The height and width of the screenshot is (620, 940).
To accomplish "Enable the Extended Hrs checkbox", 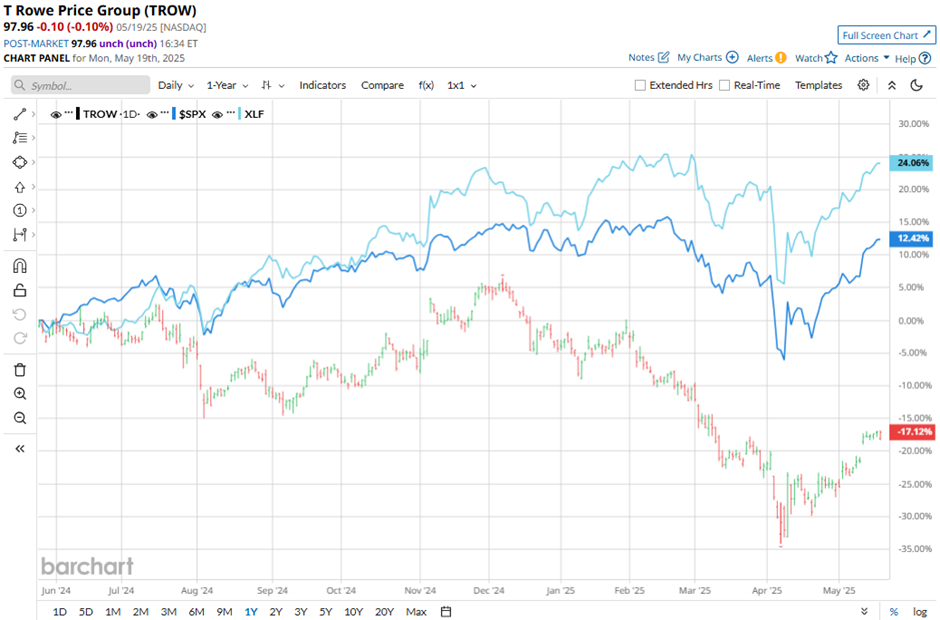I will pos(640,86).
